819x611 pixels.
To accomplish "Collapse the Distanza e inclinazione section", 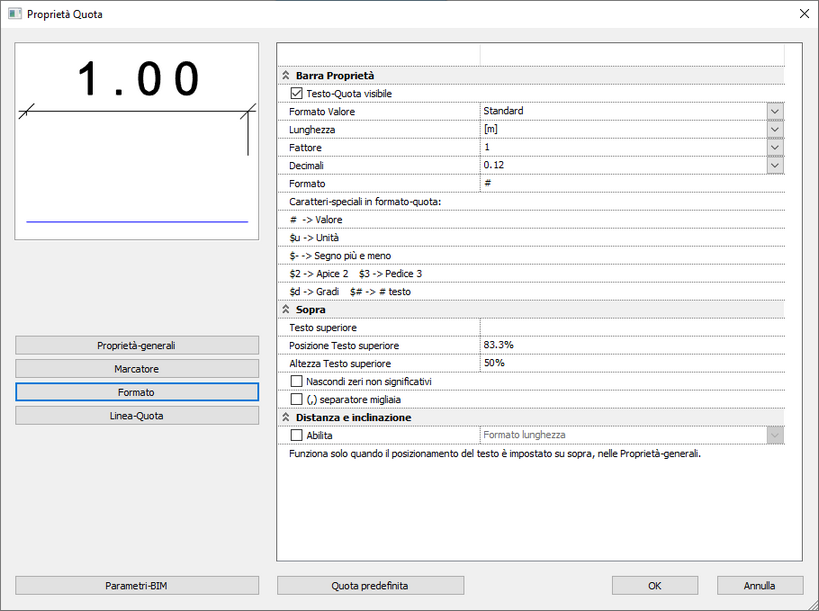I will (286, 417).
